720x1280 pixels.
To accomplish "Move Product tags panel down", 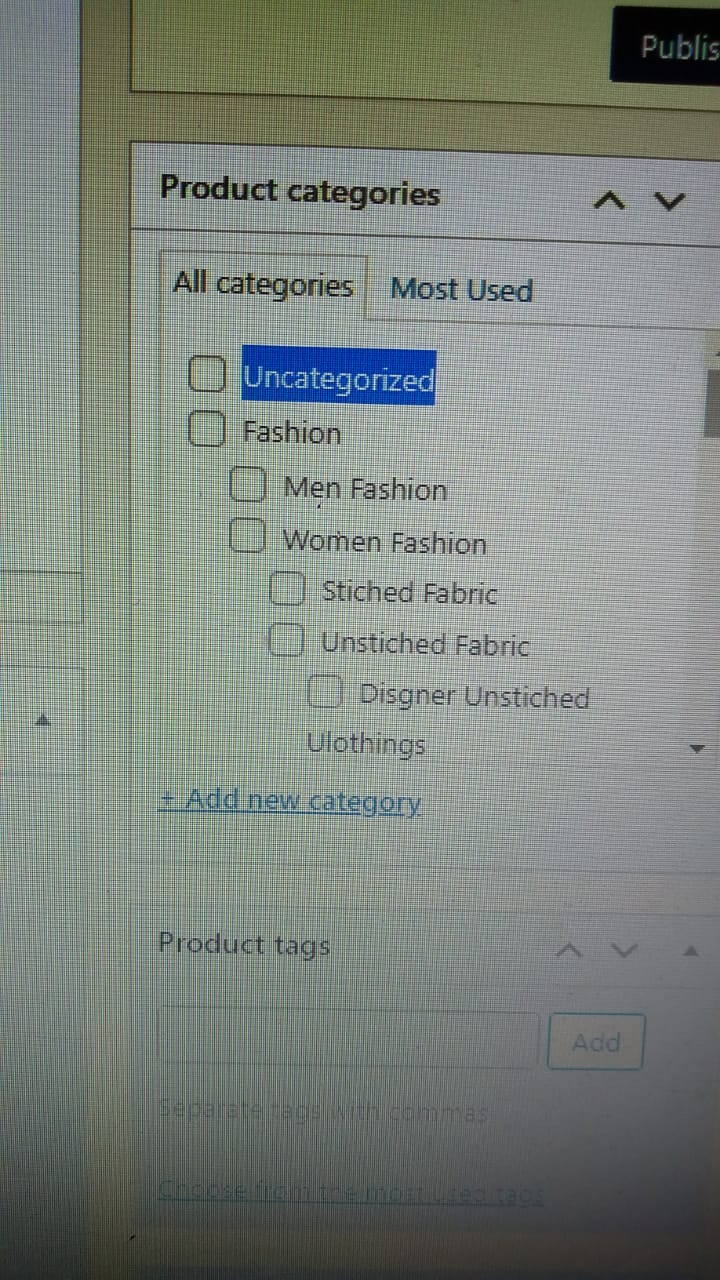I will 624,949.
